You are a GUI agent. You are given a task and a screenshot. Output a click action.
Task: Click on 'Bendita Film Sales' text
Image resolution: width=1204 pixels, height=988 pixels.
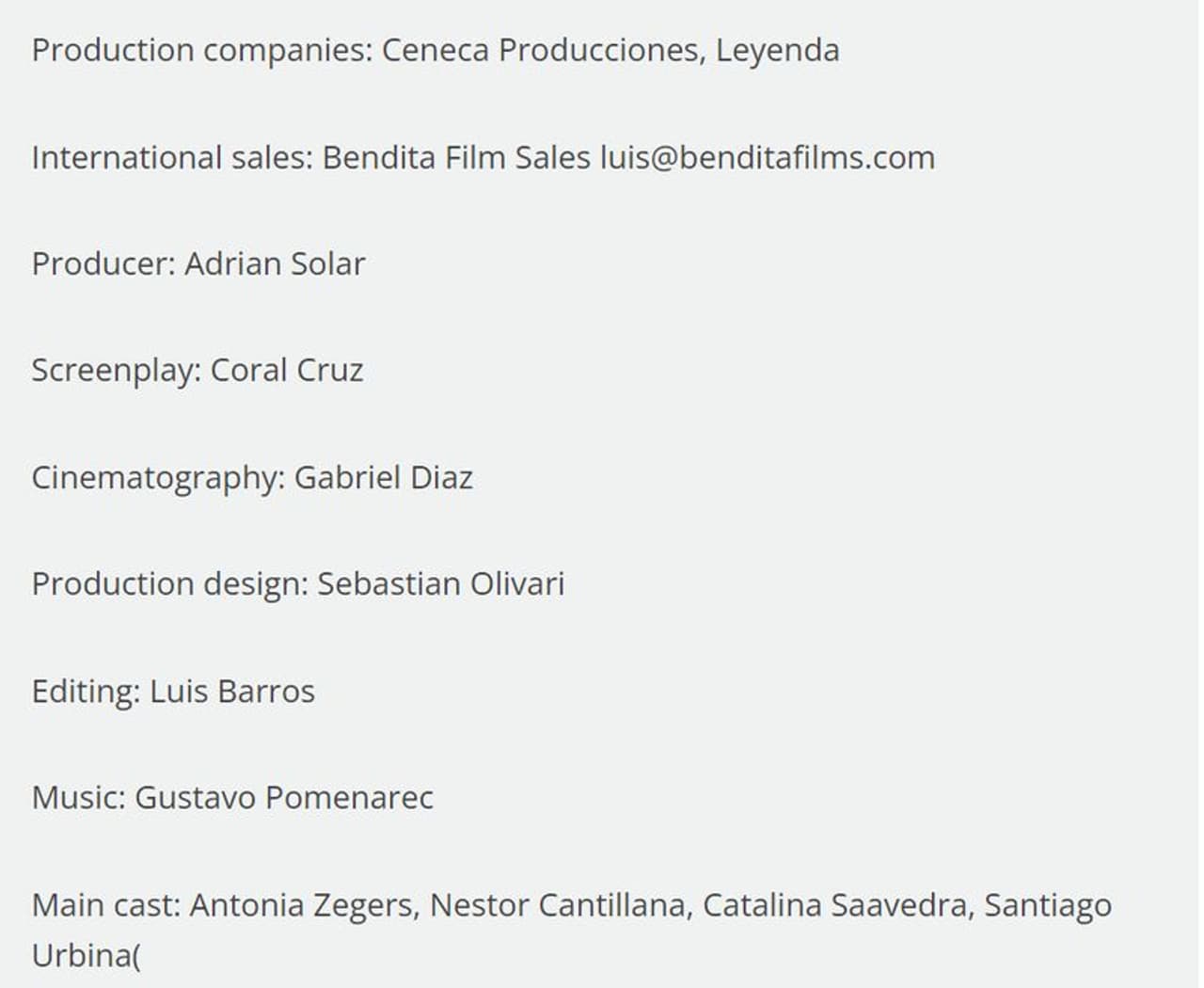click(456, 157)
